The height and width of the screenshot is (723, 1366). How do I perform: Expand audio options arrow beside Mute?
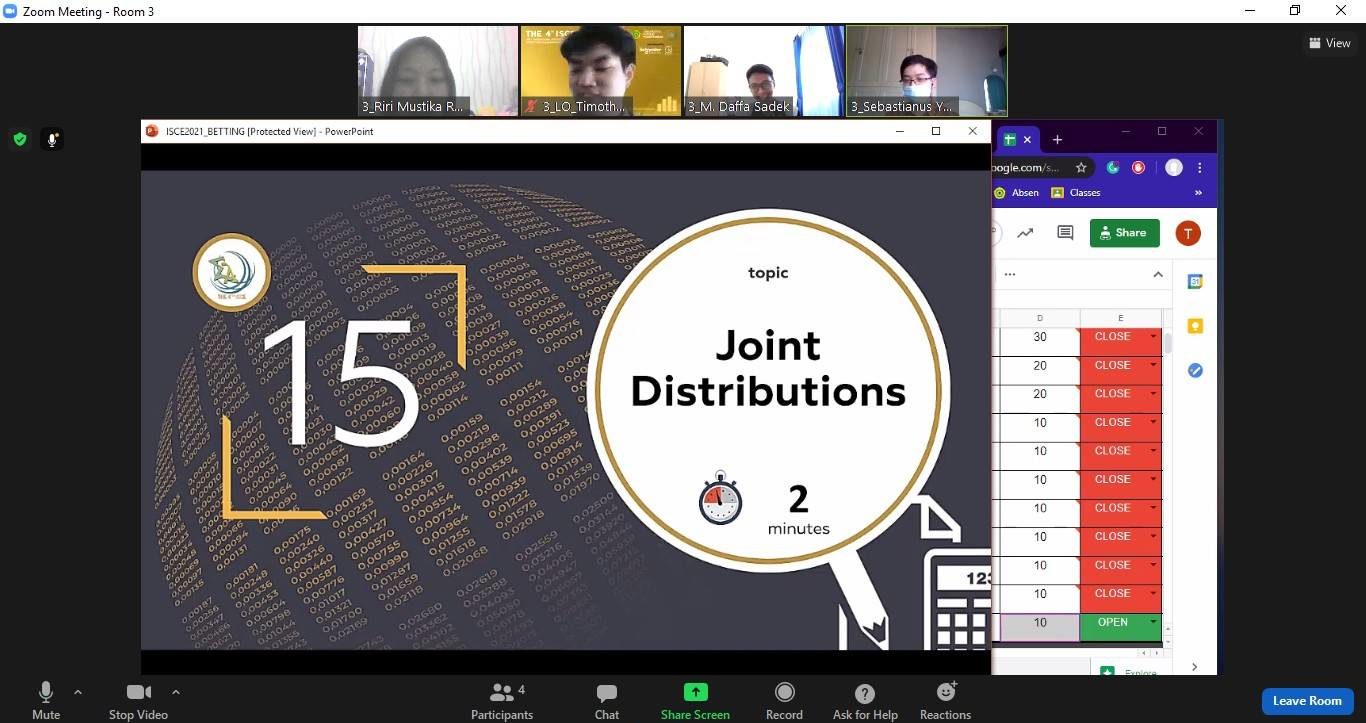(78, 692)
